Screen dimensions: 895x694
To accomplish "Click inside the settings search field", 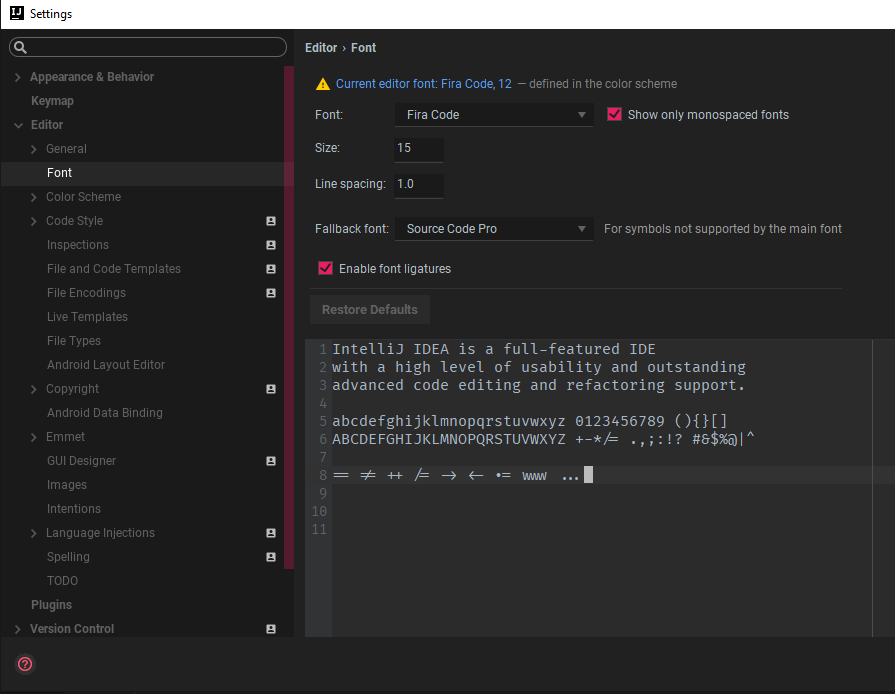I will click(x=148, y=47).
